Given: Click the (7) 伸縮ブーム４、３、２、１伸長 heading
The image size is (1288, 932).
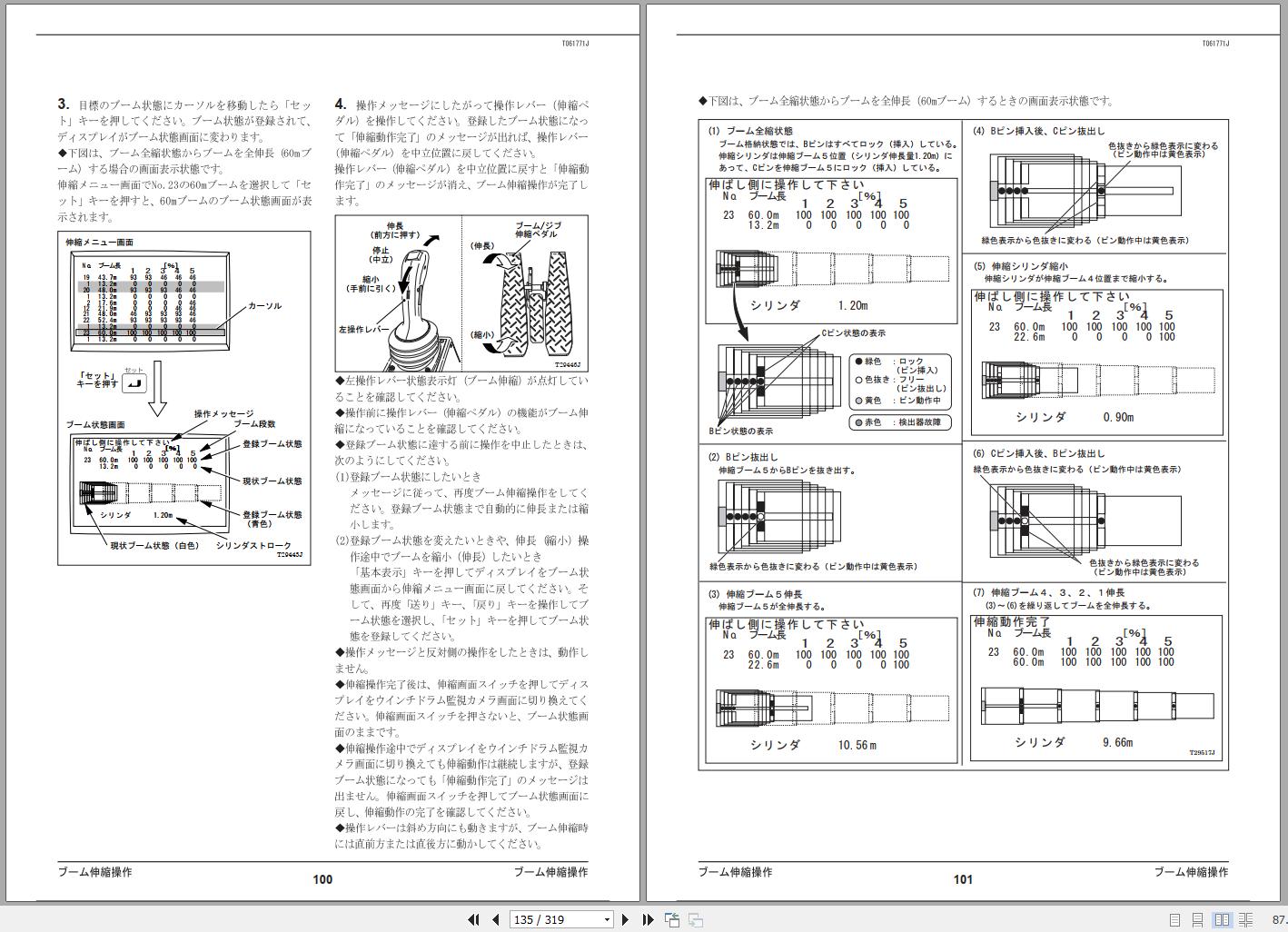Looking at the screenshot, I should [1049, 592].
